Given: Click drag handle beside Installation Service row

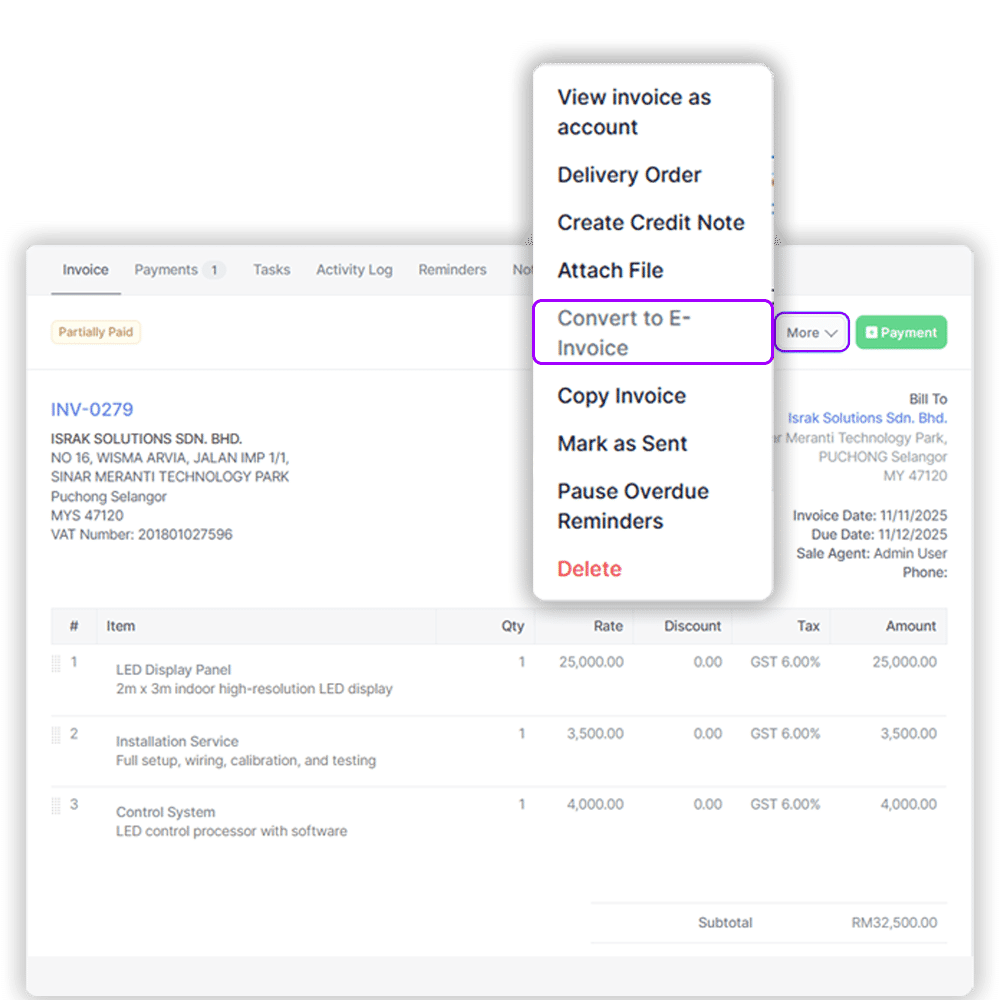Looking at the screenshot, I should coord(56,735).
